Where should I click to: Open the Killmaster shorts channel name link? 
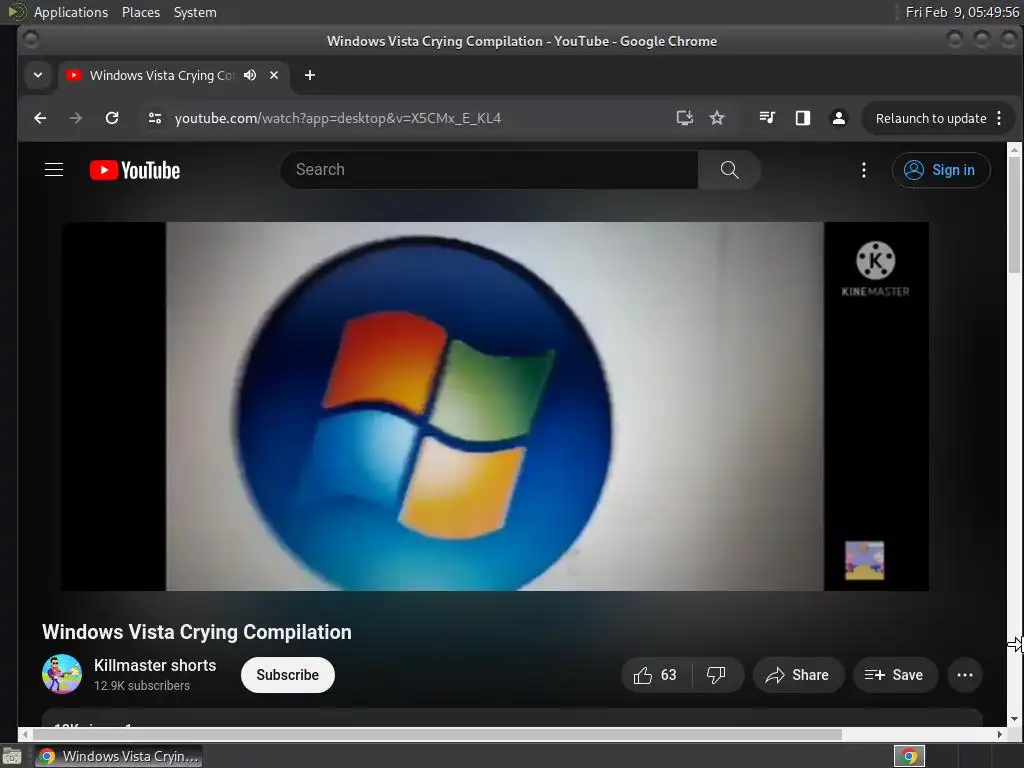pyautogui.click(x=155, y=665)
